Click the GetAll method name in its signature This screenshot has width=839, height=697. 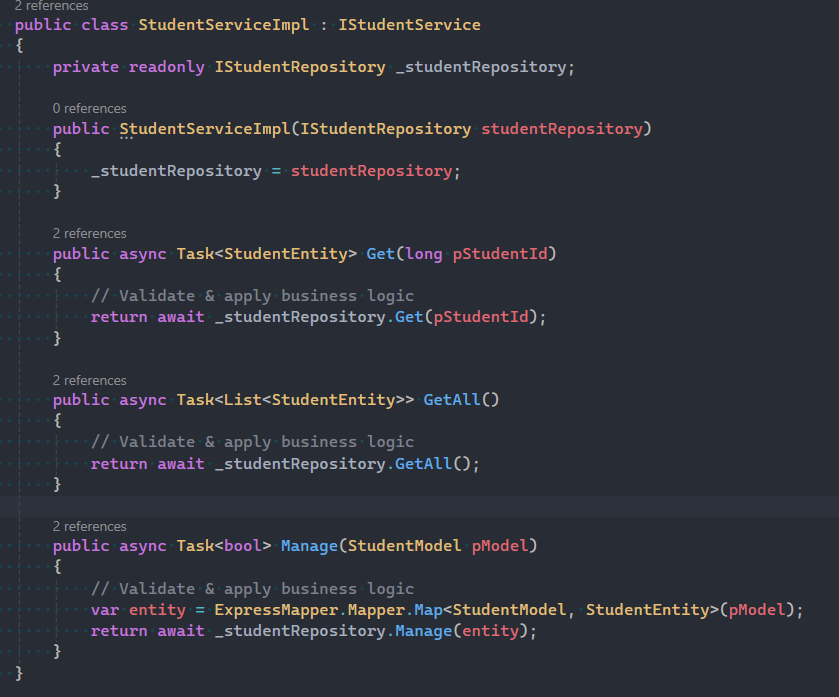click(x=452, y=400)
